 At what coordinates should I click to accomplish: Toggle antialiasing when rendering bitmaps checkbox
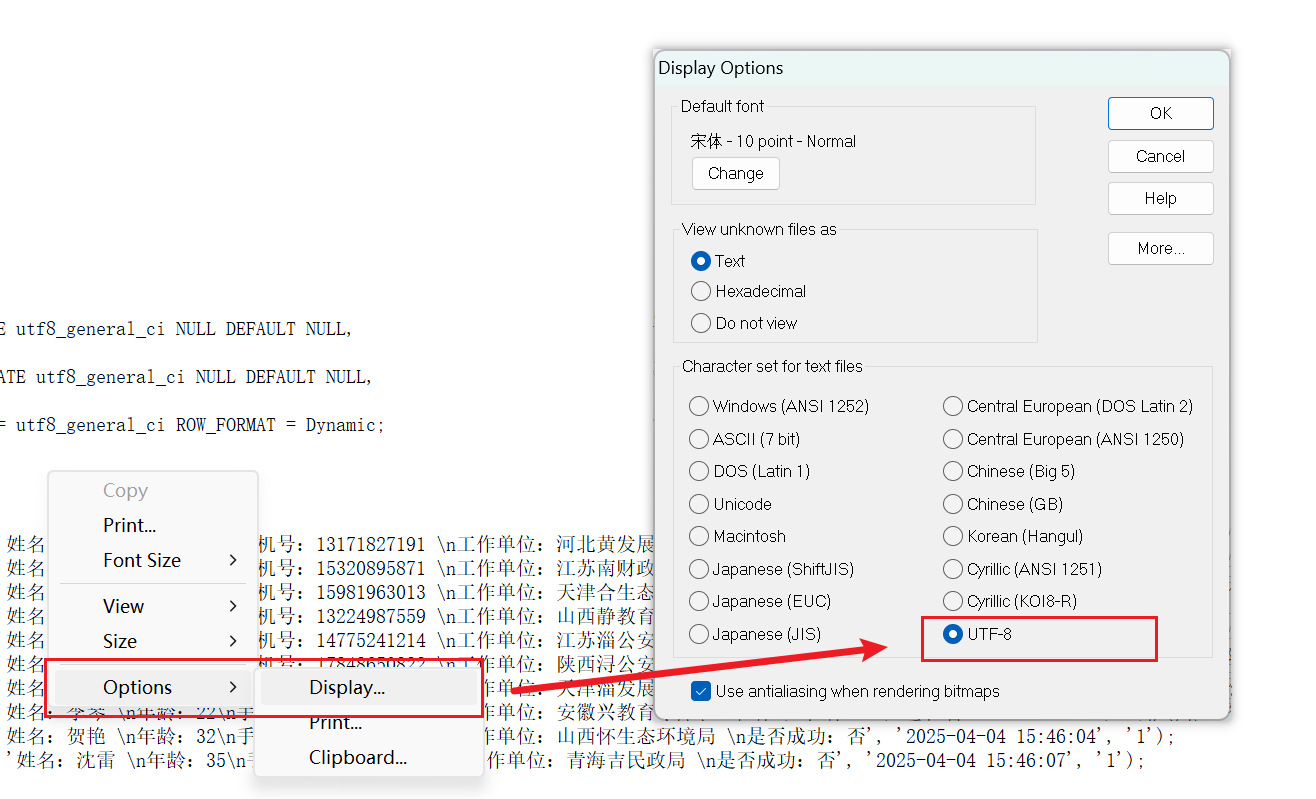click(701, 691)
